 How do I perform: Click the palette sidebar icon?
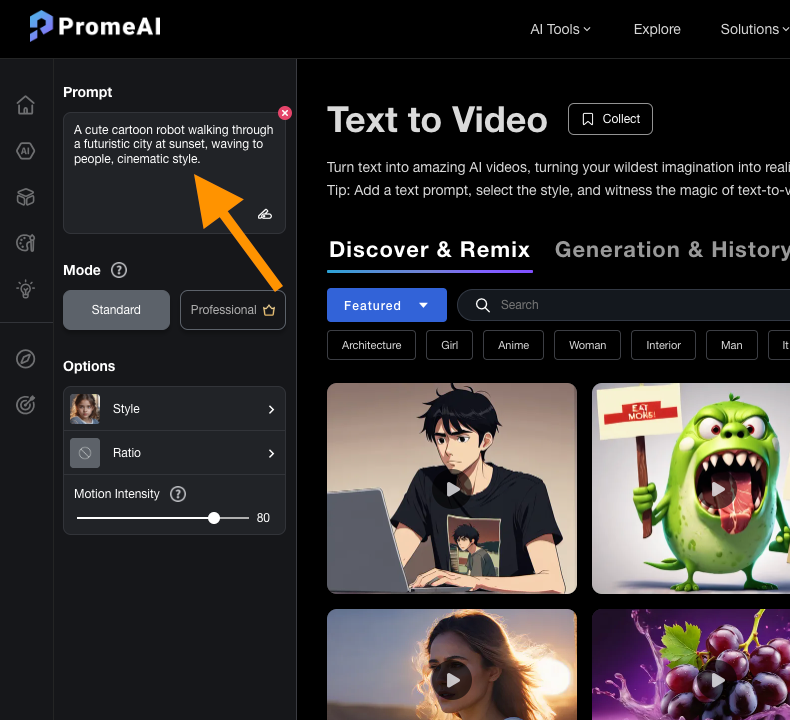(26, 243)
